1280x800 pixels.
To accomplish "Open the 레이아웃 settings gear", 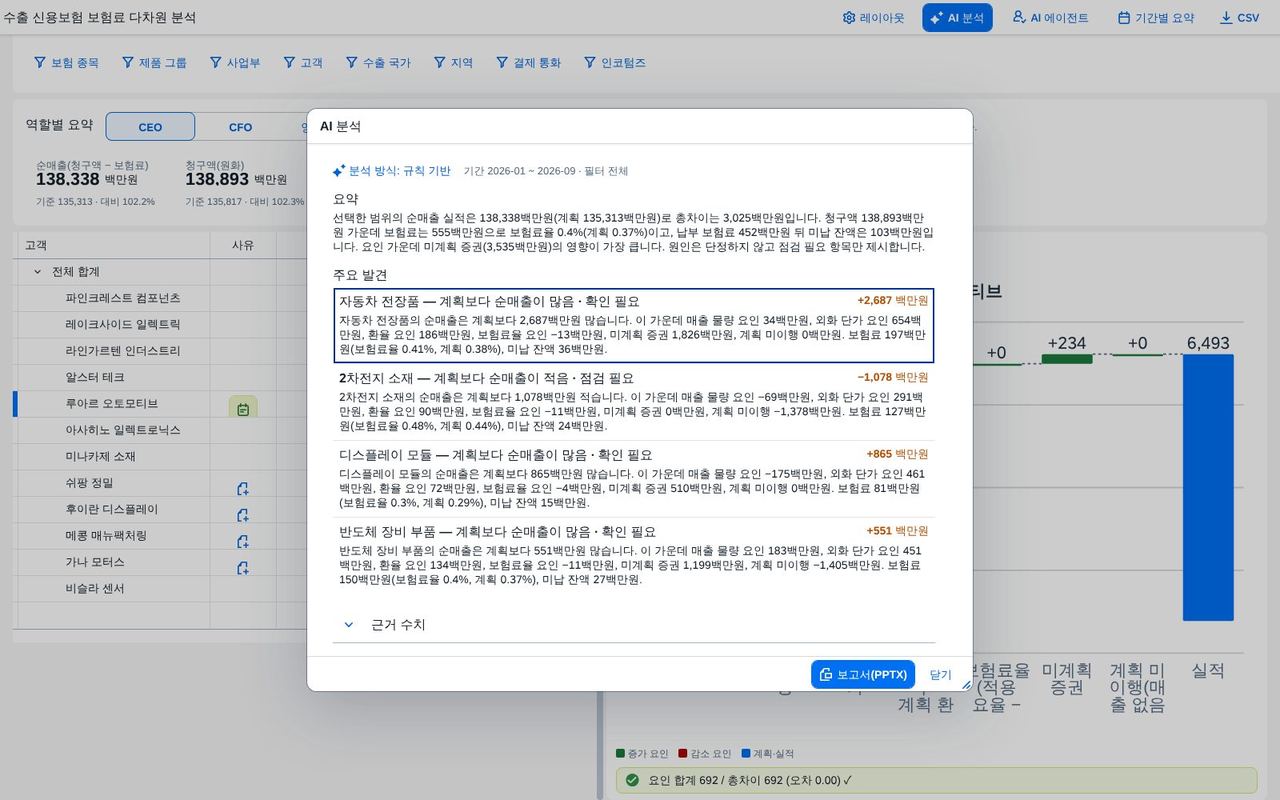I will click(873, 18).
